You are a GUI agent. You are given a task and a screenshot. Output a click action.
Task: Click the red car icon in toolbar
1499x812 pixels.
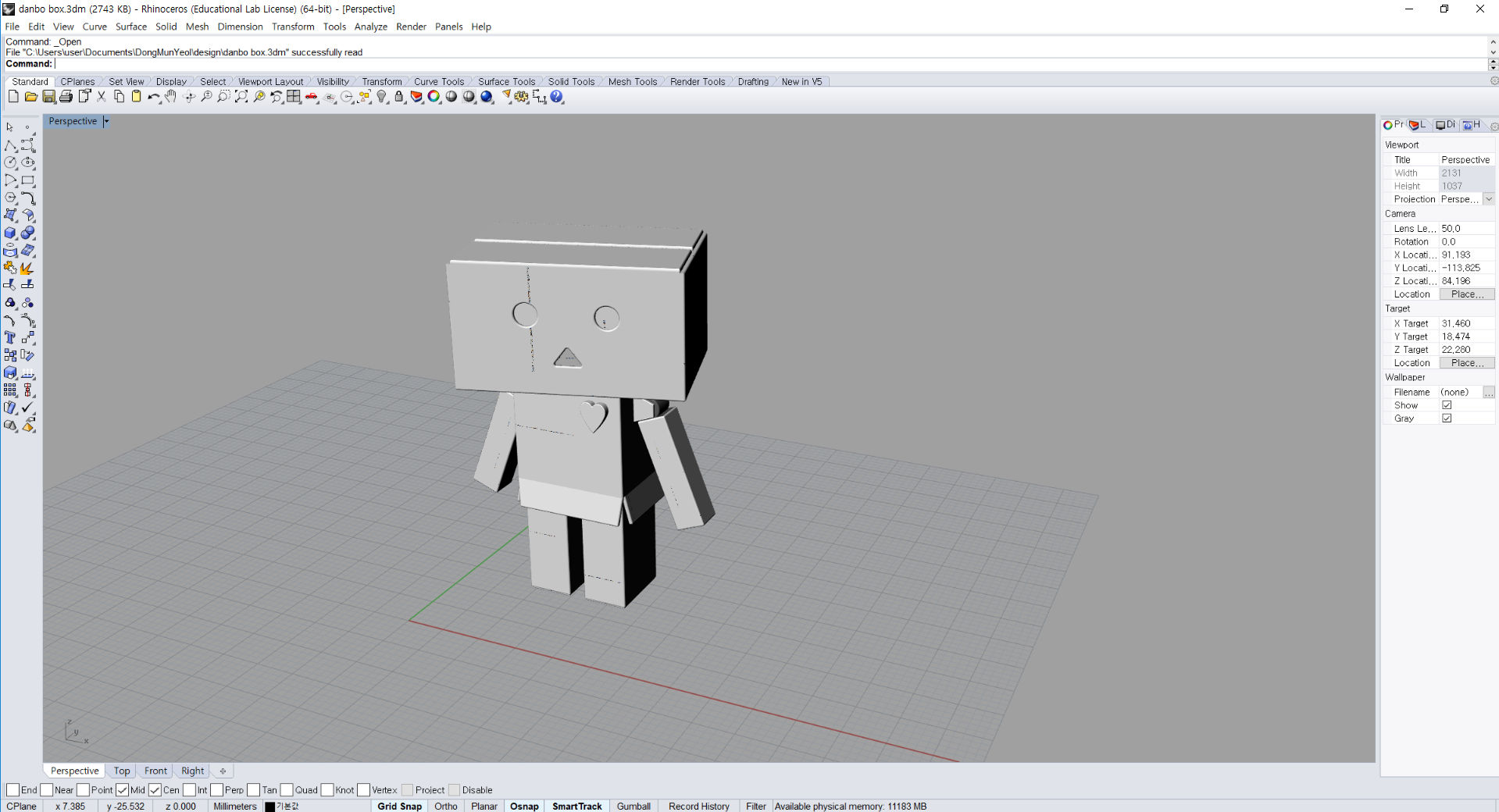[312, 97]
